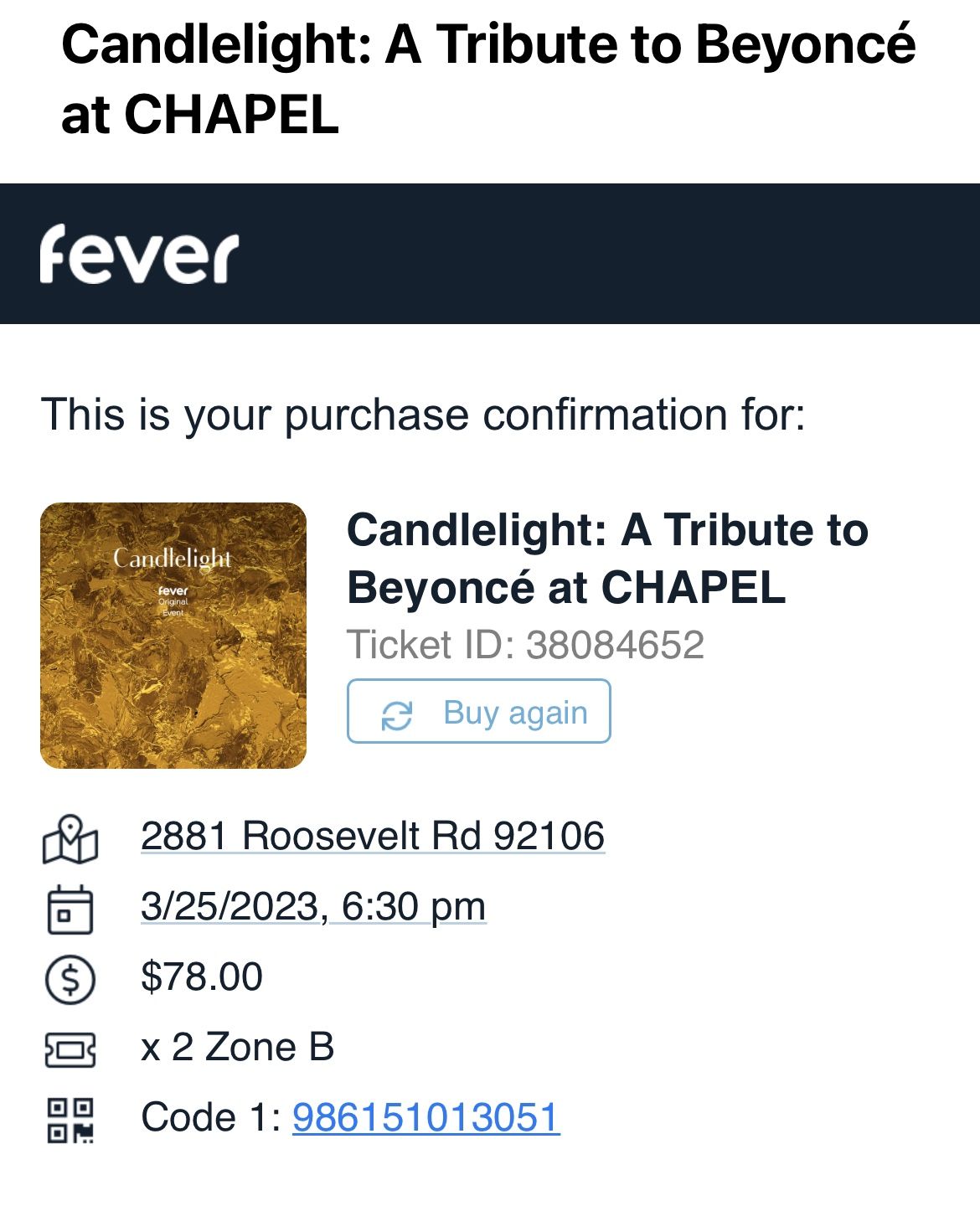Image resolution: width=980 pixels, height=1211 pixels.
Task: Click the Code 1: label
Action: (211, 1117)
